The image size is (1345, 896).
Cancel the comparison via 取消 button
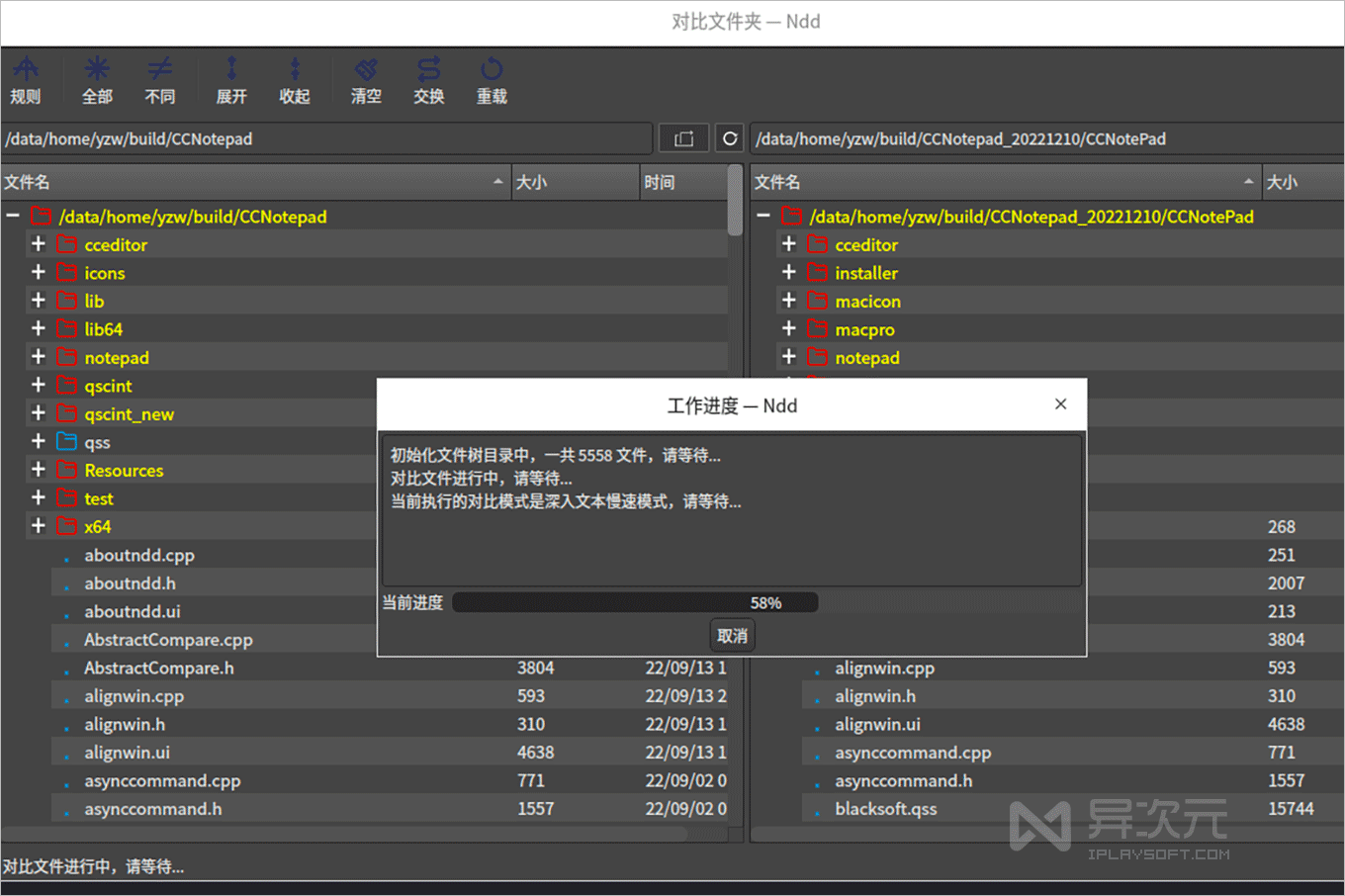click(732, 635)
